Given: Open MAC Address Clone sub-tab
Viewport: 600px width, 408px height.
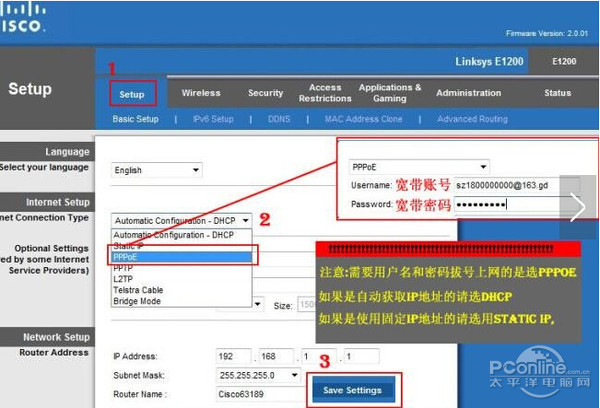Looking at the screenshot, I should tap(363, 119).
